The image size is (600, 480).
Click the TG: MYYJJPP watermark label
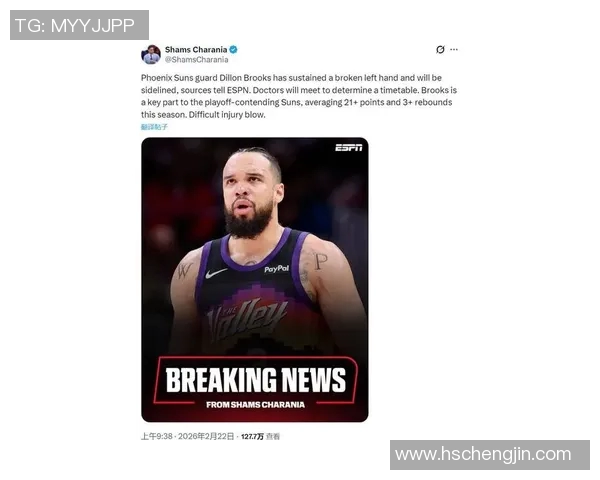pos(79,25)
